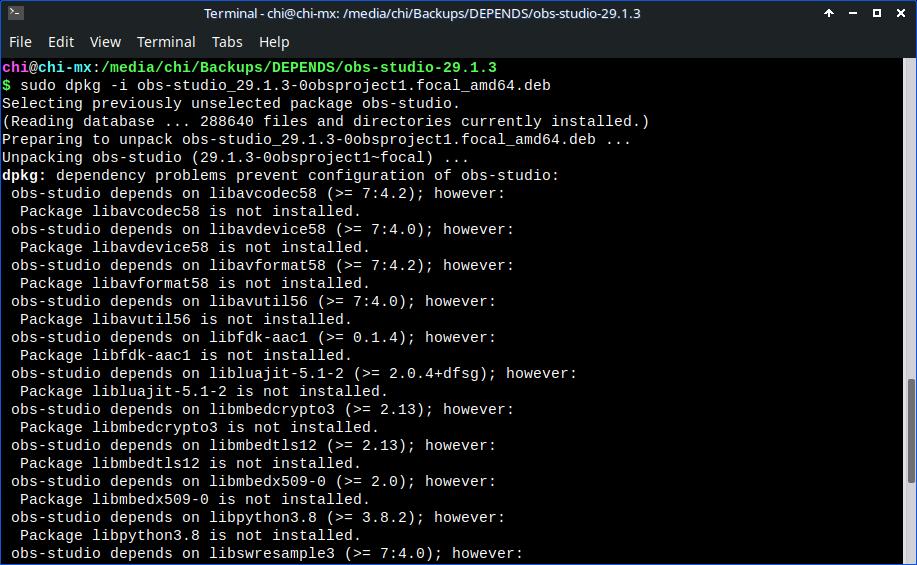Click 'depends on libpython3.8 (>= 3.8.2)' line
The width and height of the screenshot is (917, 565).
(x=258, y=518)
